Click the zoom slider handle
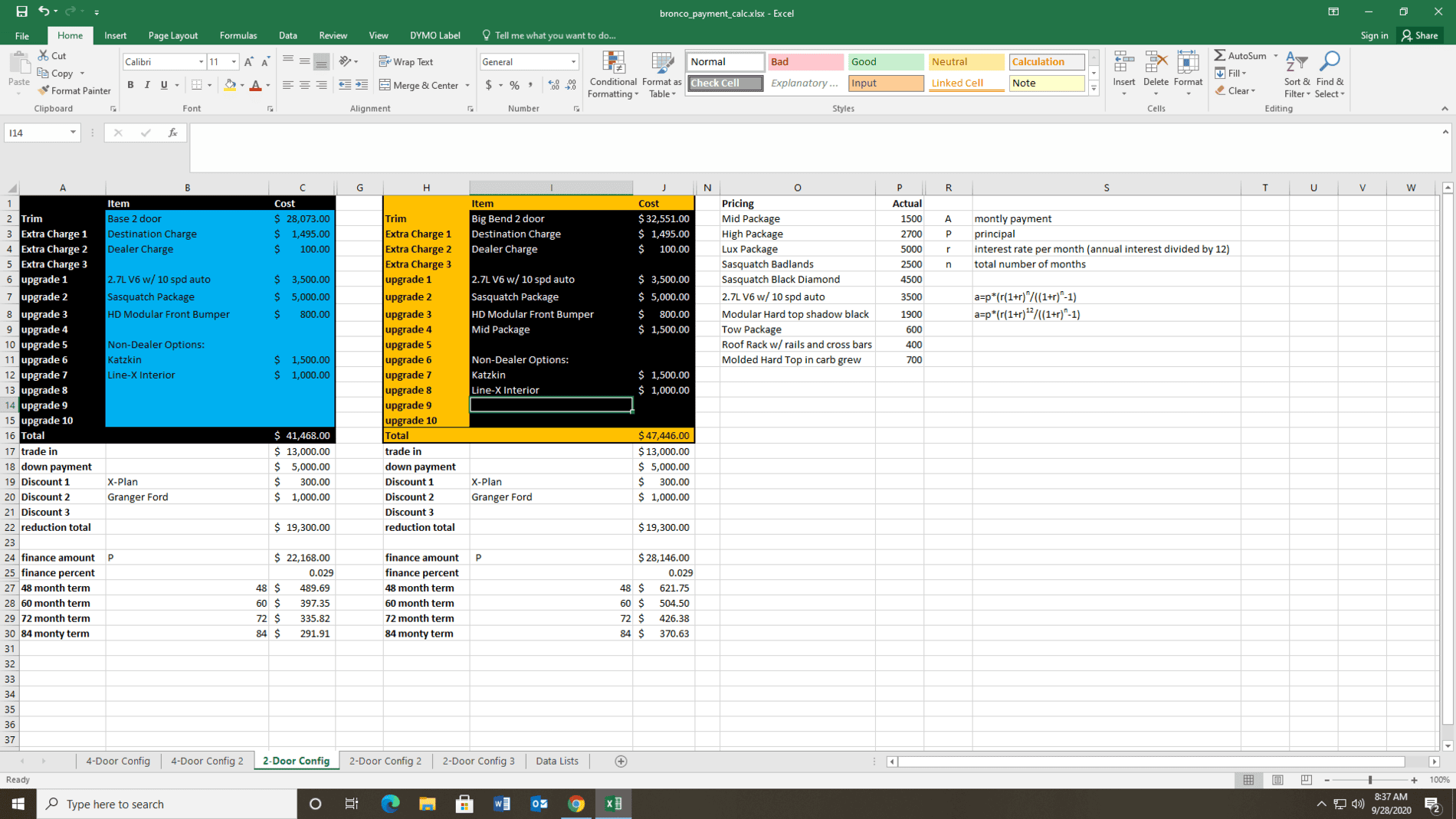This screenshot has width=1456, height=819. click(x=1370, y=780)
